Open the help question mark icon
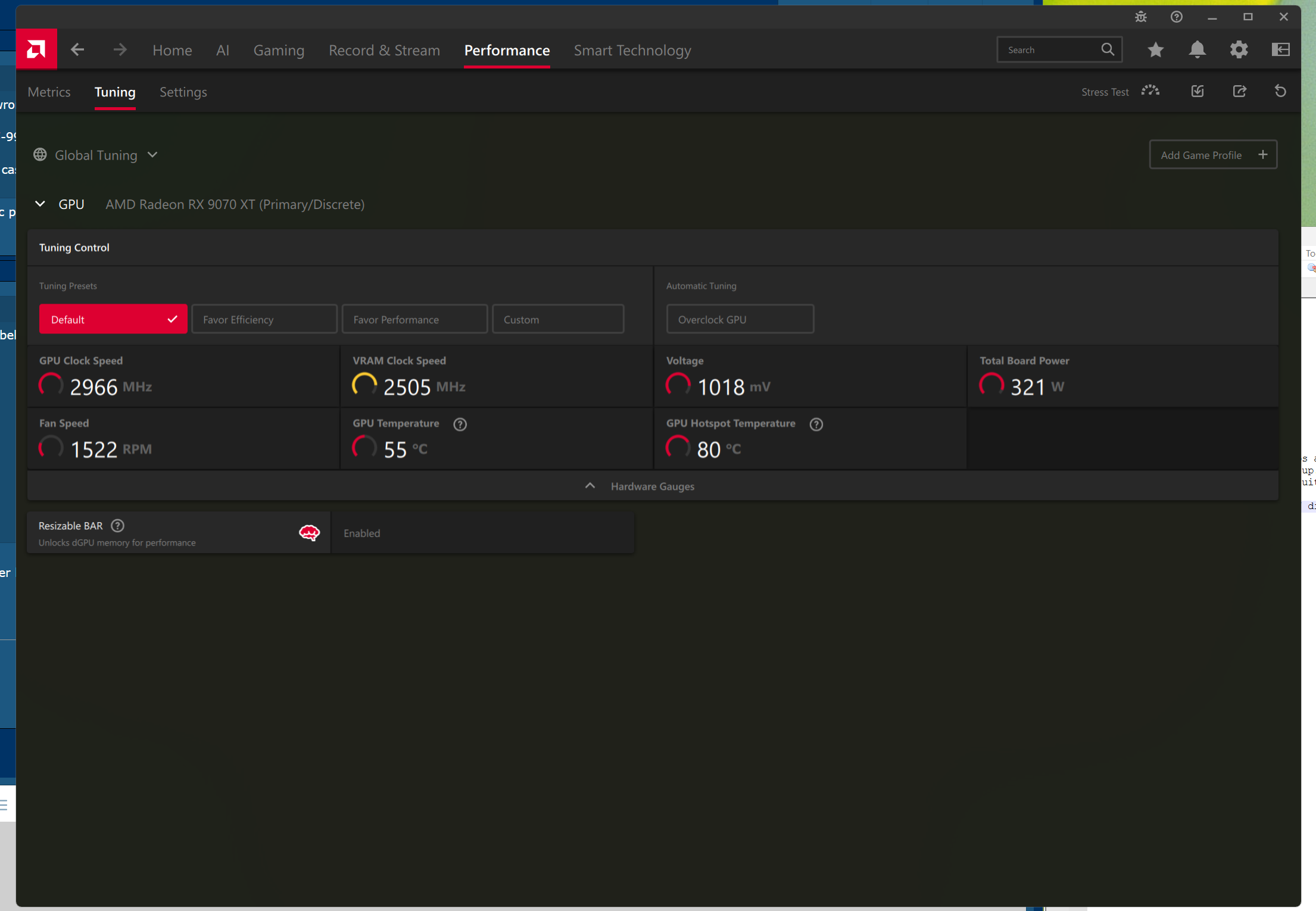Screen dimensions: 1316x911 click(x=1176, y=17)
